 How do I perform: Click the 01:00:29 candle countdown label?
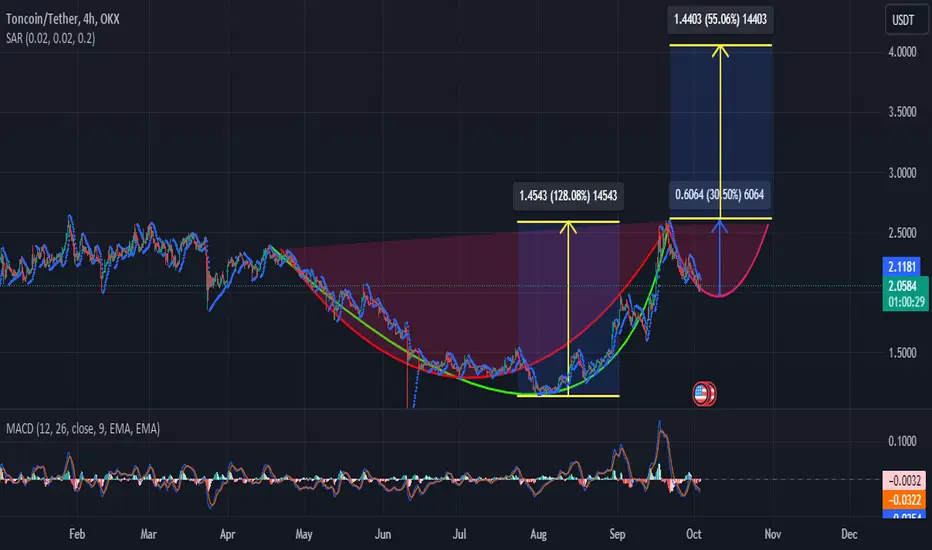[x=905, y=302]
